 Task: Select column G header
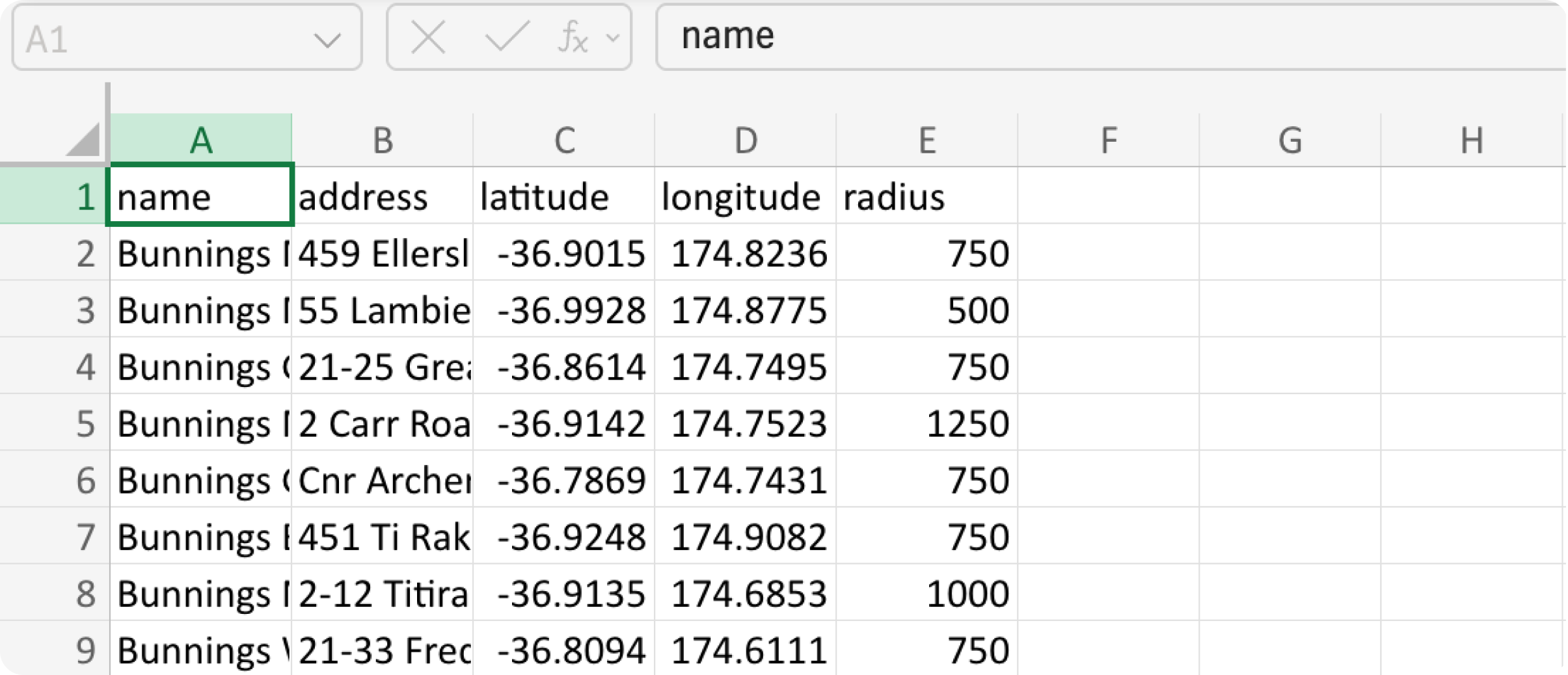click(1290, 140)
